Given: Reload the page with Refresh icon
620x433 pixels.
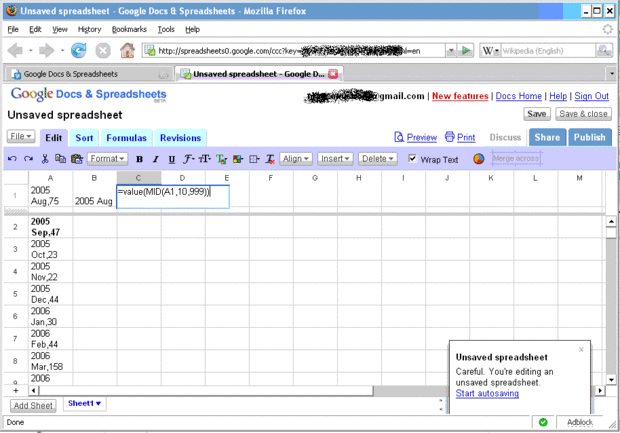Looking at the screenshot, I should point(79,51).
